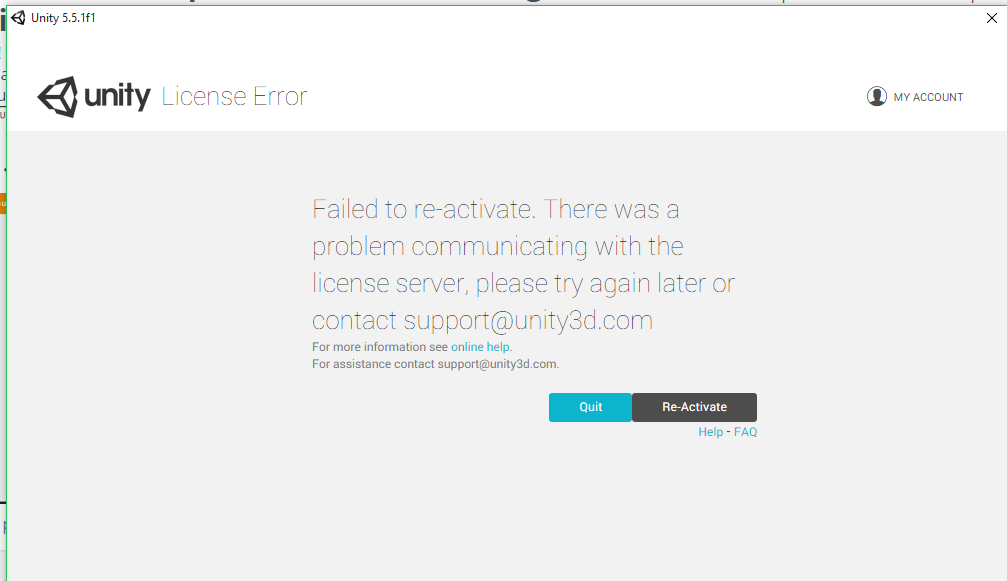Click the My Account avatar icon
This screenshot has height=581, width=1007.
click(x=877, y=97)
